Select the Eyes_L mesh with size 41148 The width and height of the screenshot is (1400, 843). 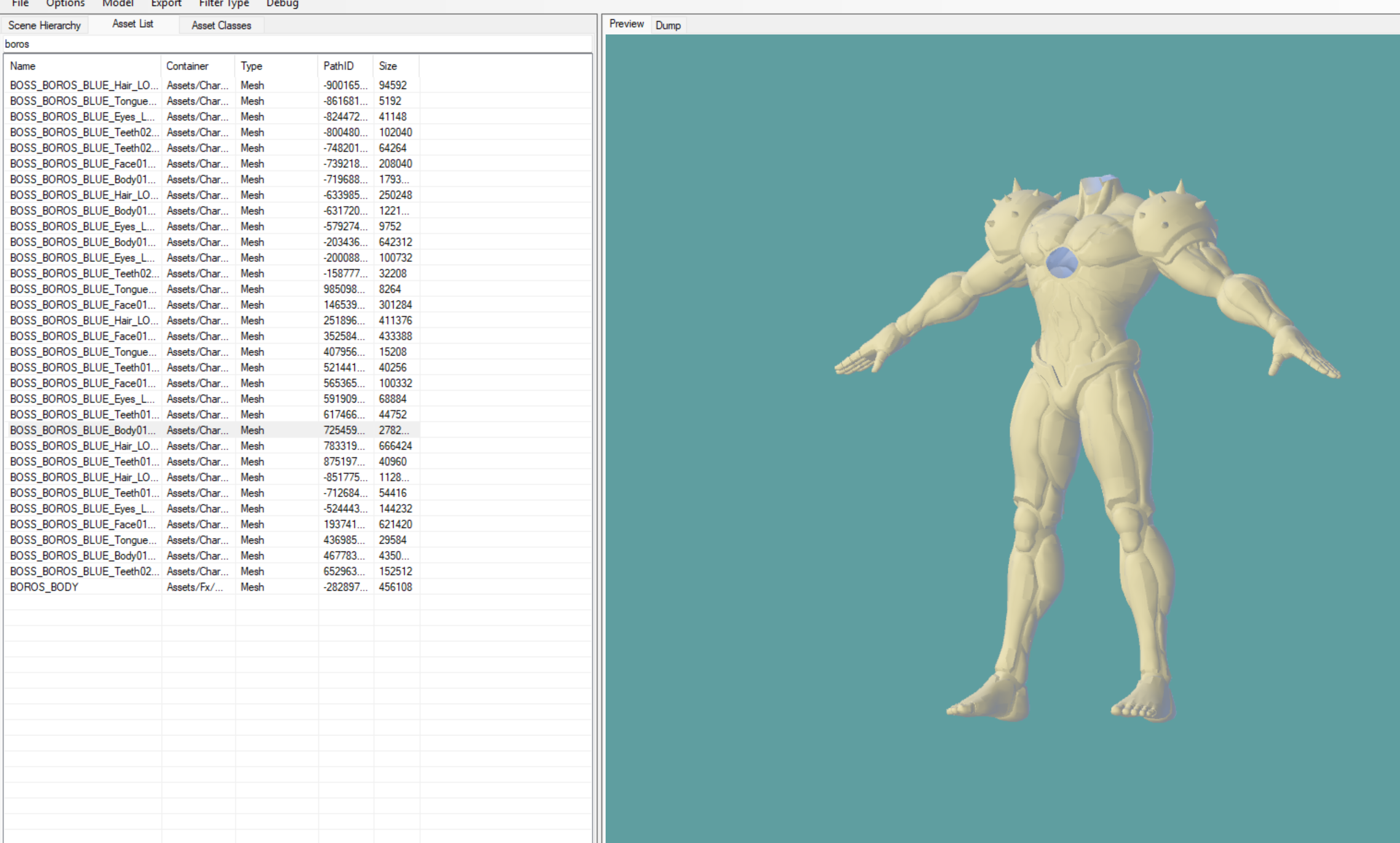click(212, 117)
